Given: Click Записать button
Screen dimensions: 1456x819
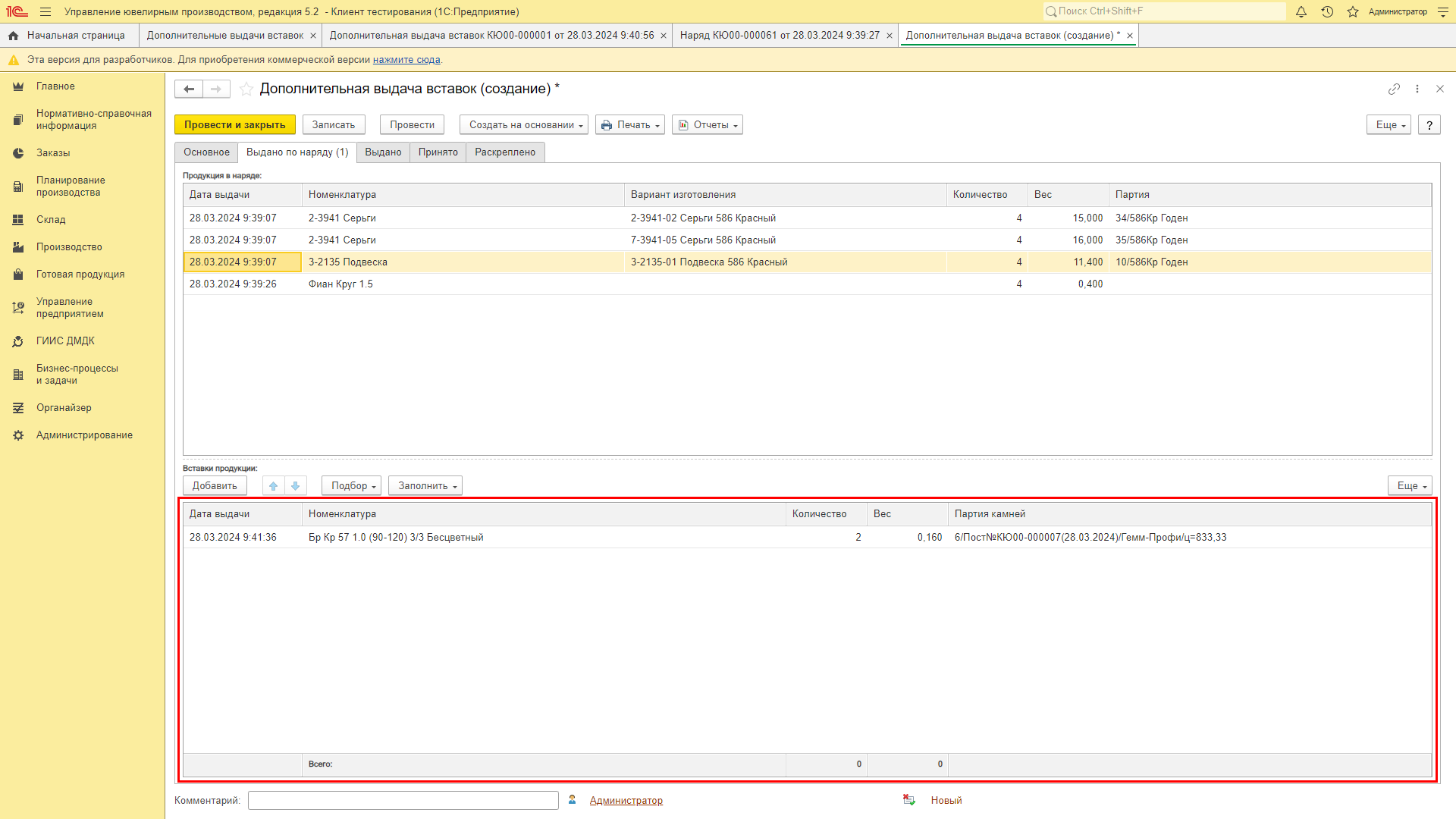Looking at the screenshot, I should point(334,125).
